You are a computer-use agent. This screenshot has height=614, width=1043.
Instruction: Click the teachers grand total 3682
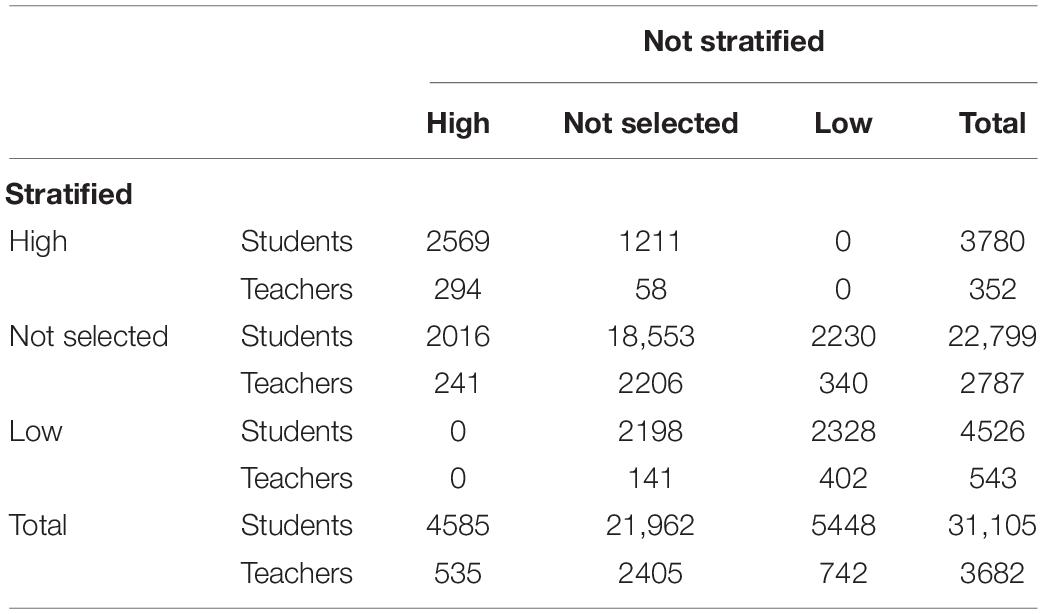992,573
